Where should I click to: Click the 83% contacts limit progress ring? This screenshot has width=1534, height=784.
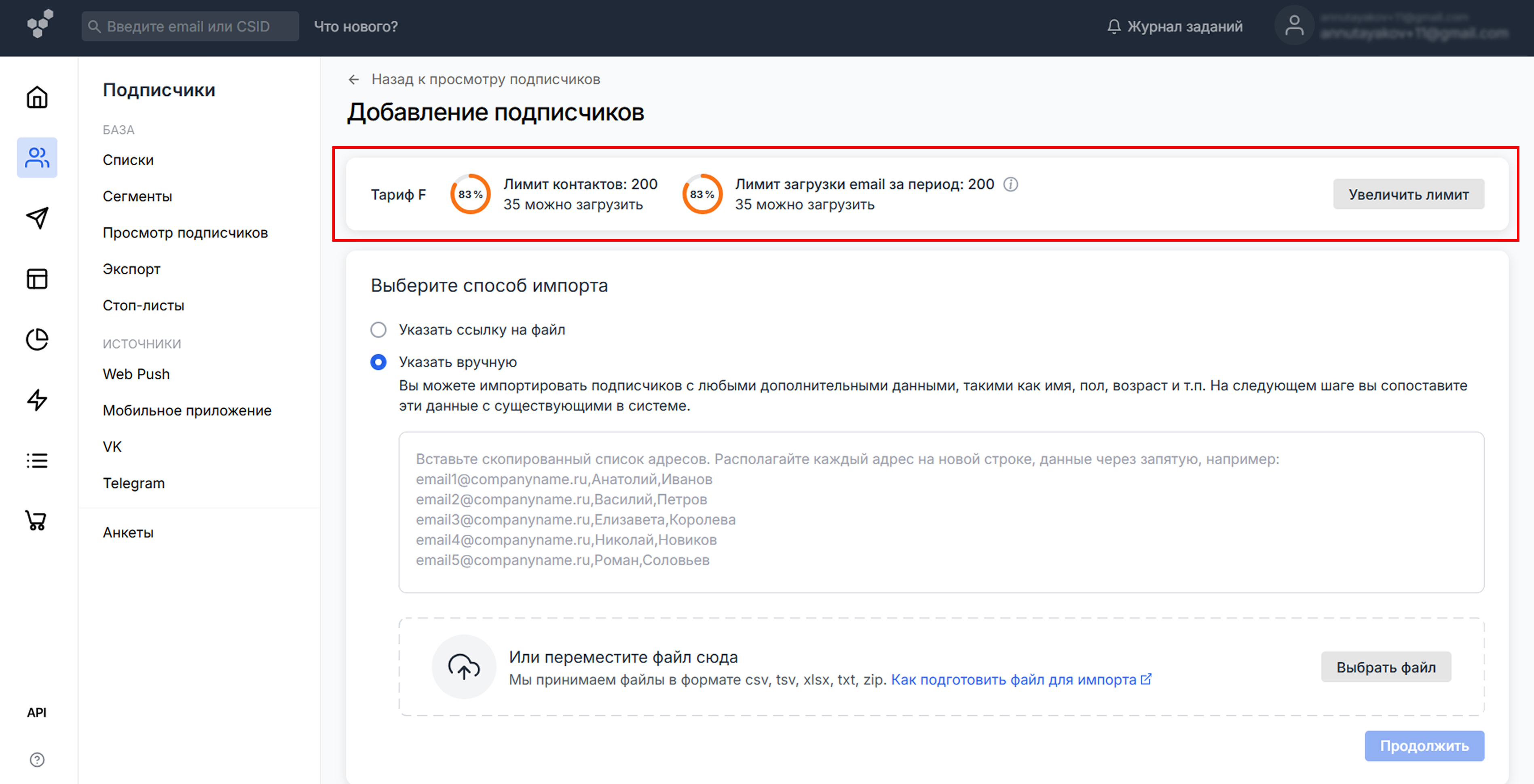pos(471,194)
